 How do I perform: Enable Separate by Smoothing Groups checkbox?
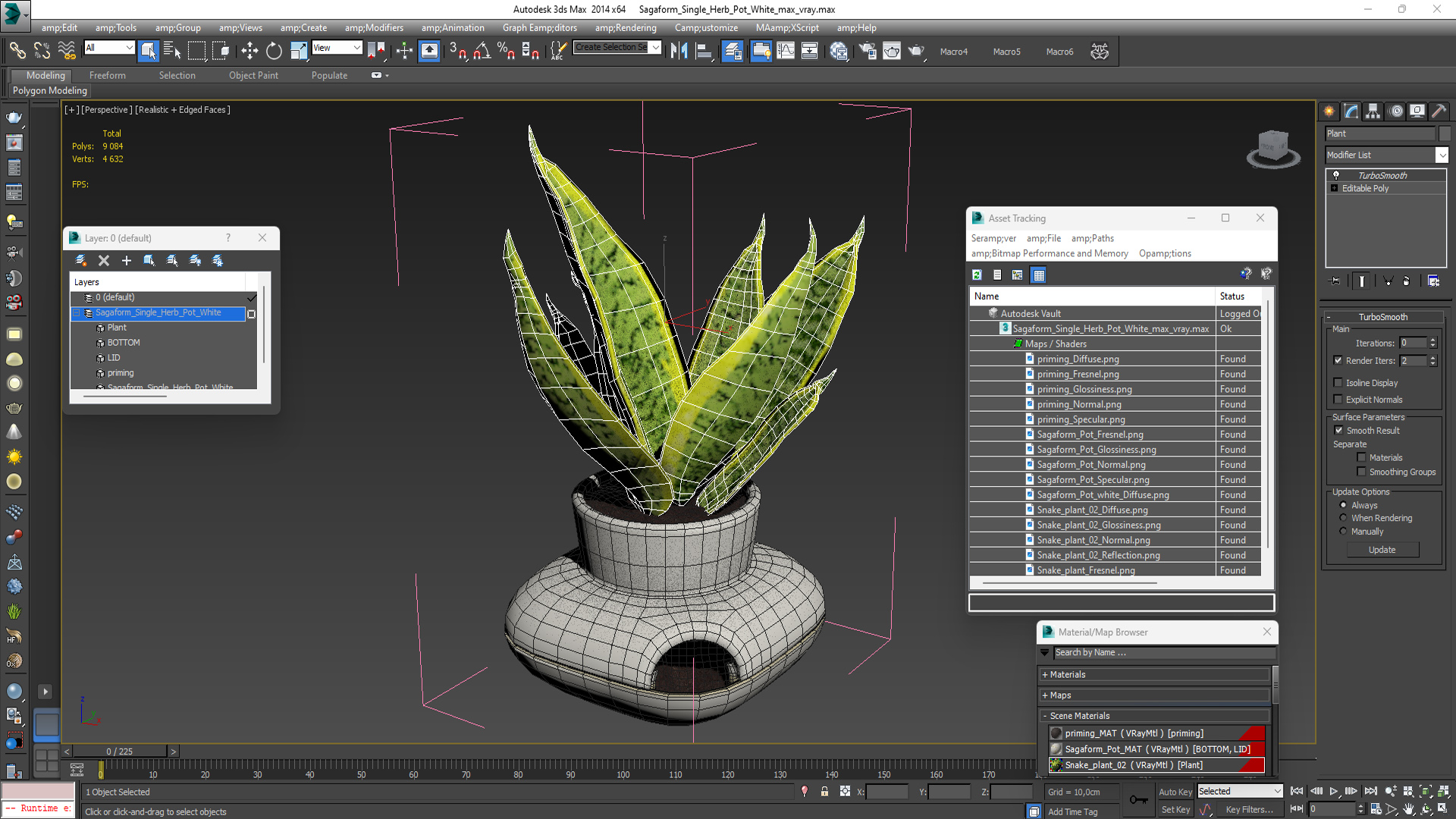1361,472
